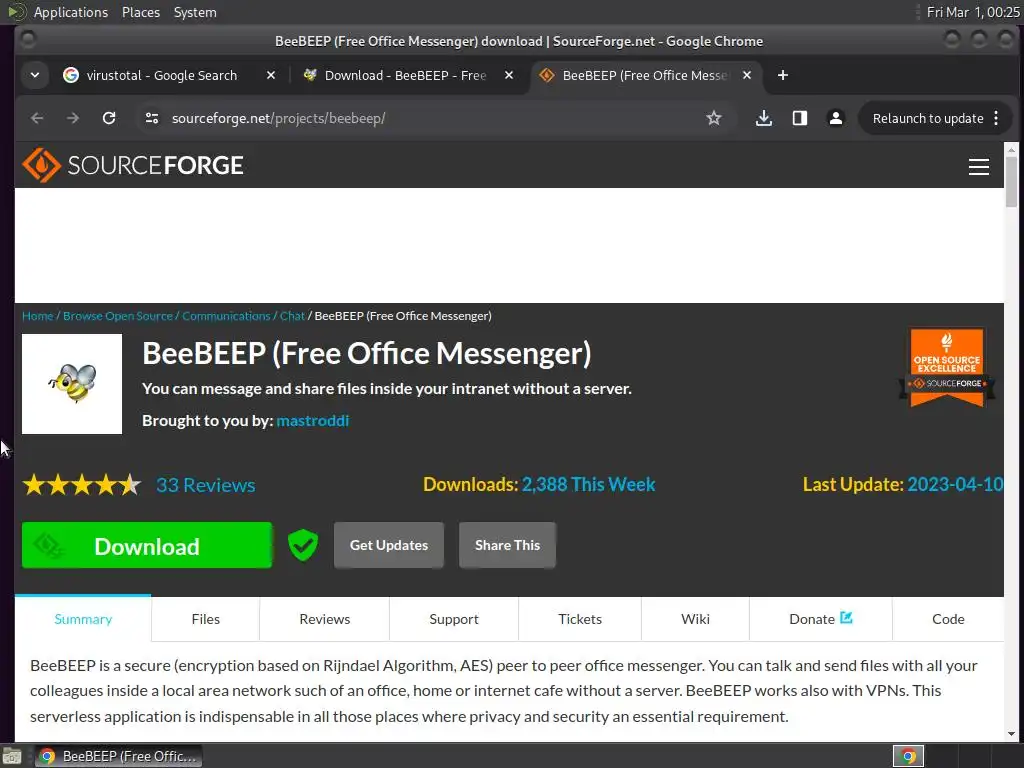The width and height of the screenshot is (1024, 768).
Task: Click the BeeBEEP bee project icon
Action: [72, 384]
